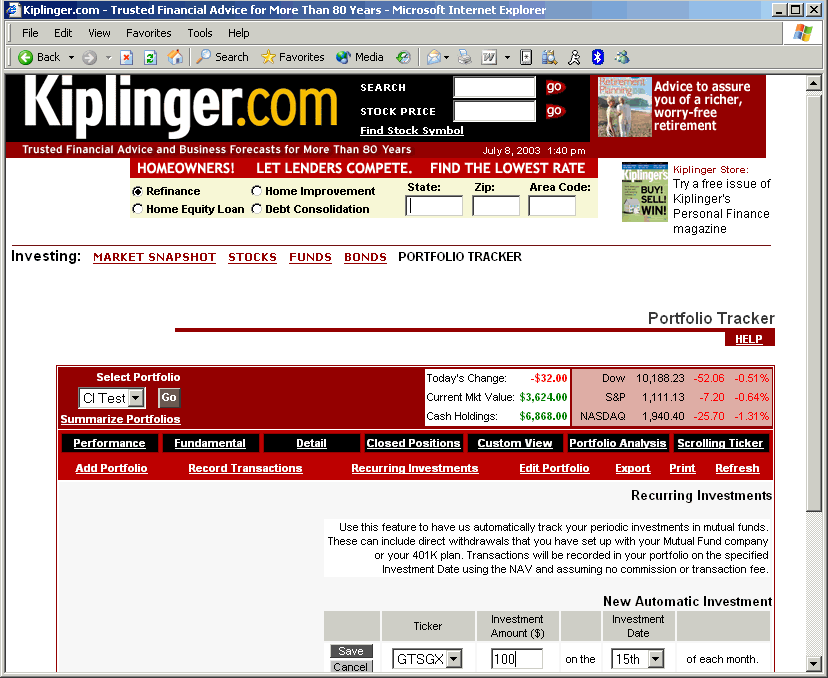Click the Print icon

point(463,57)
